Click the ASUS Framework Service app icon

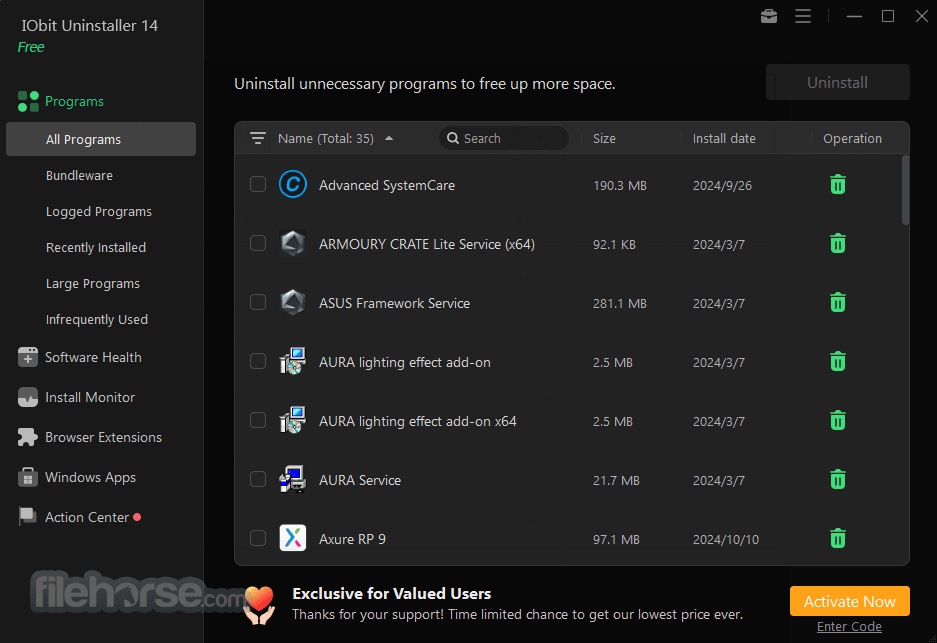point(293,302)
